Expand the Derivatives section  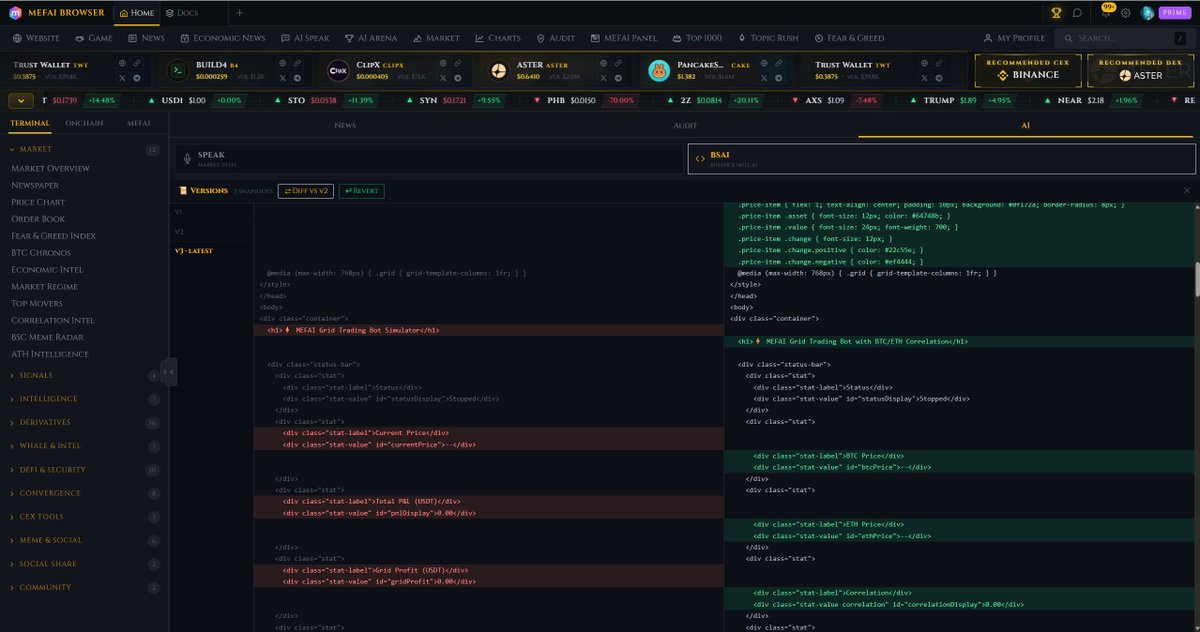pos(84,422)
